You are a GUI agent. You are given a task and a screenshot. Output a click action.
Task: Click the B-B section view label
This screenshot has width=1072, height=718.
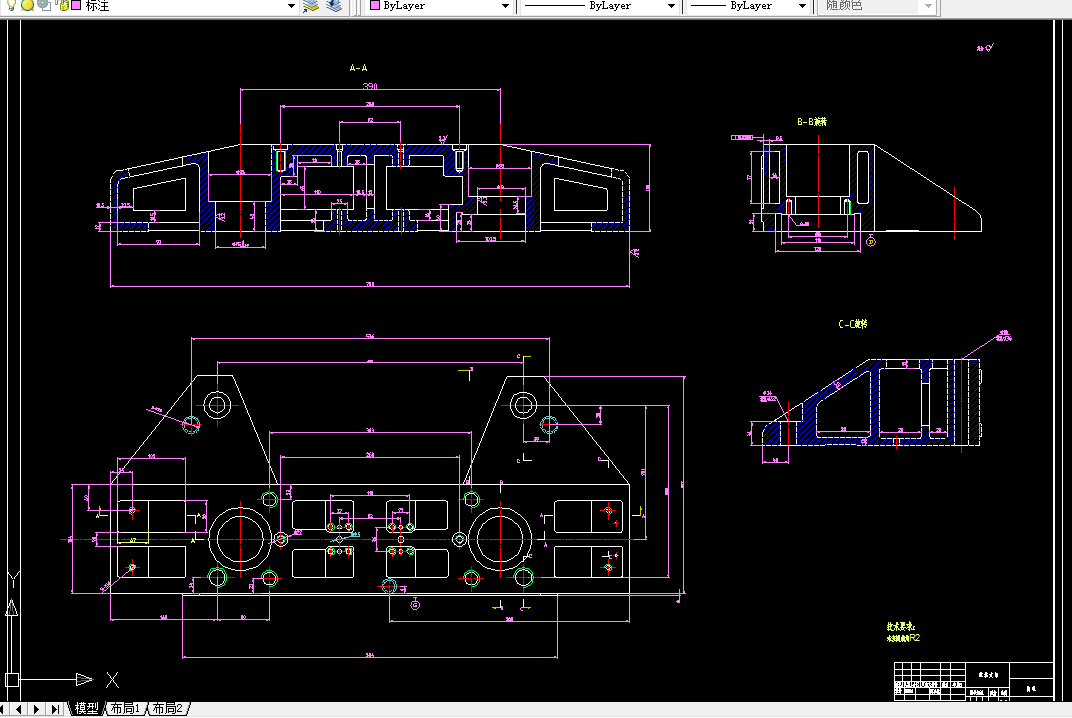(x=812, y=122)
